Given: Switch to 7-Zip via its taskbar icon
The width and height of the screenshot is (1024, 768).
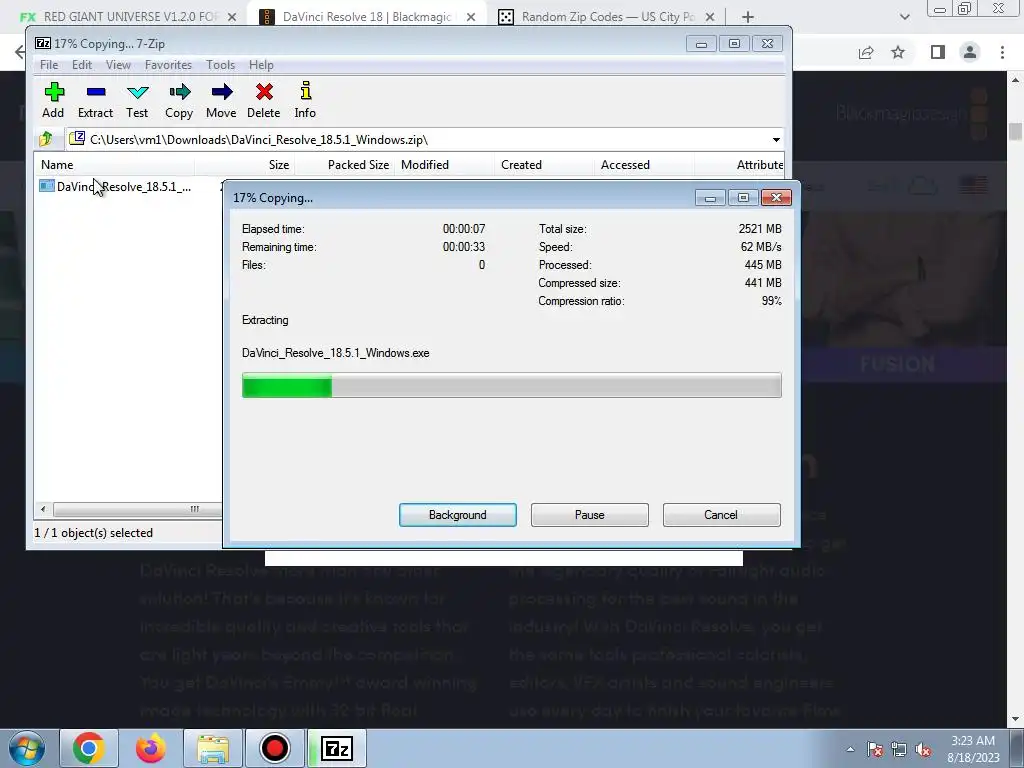Looking at the screenshot, I should (337, 748).
